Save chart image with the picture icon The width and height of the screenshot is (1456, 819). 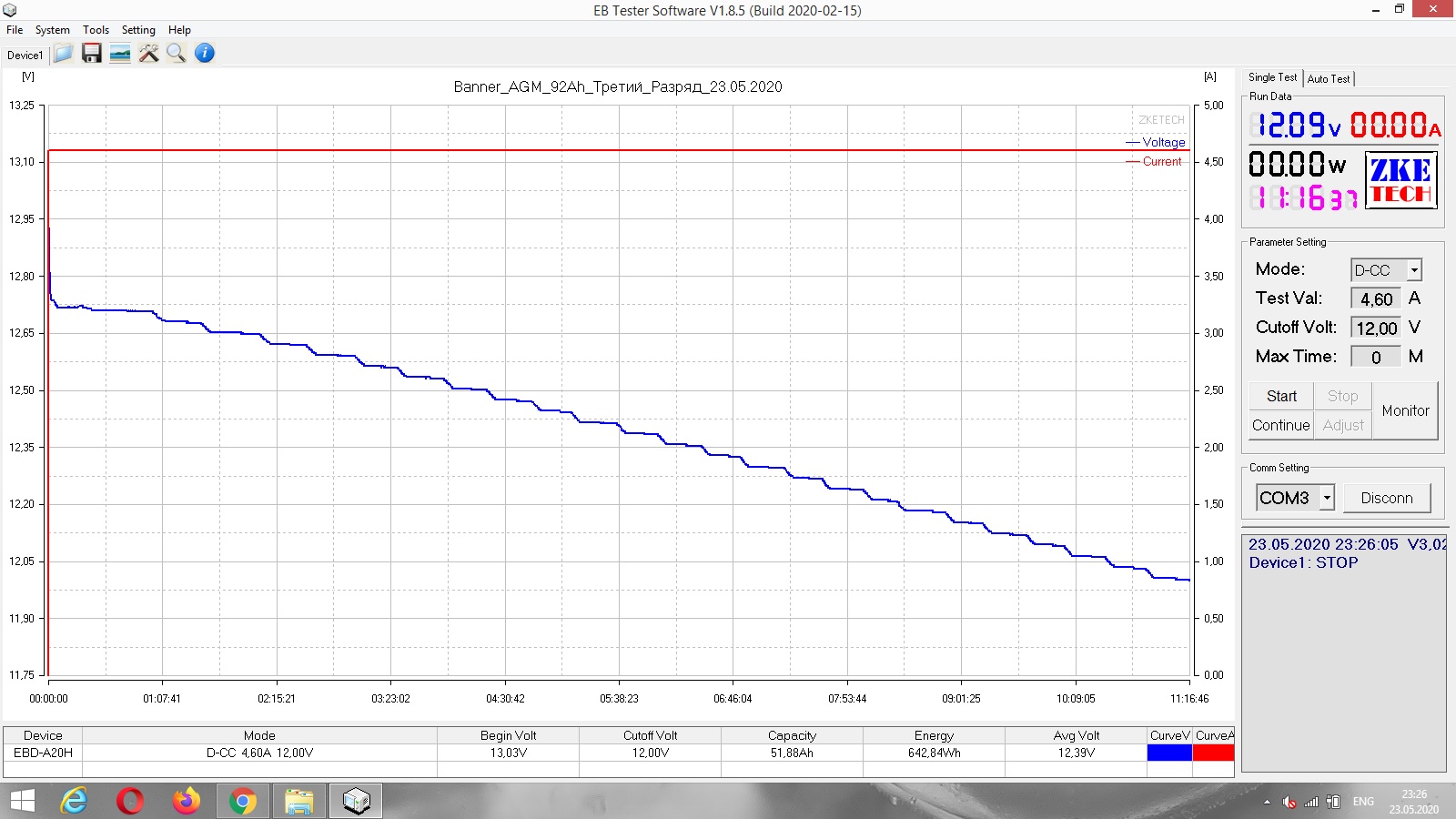click(x=120, y=54)
